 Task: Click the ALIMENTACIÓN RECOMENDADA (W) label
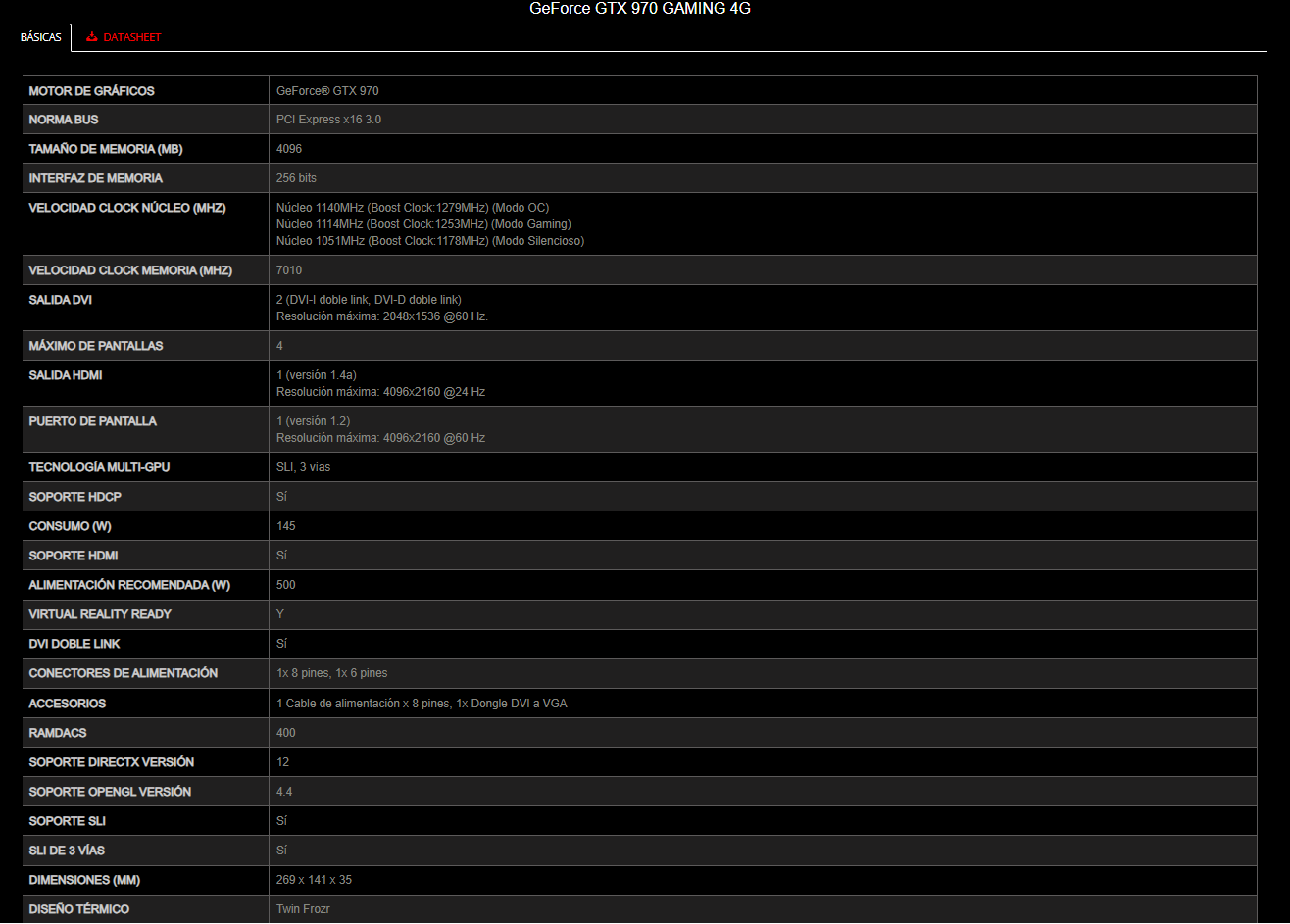click(129, 585)
